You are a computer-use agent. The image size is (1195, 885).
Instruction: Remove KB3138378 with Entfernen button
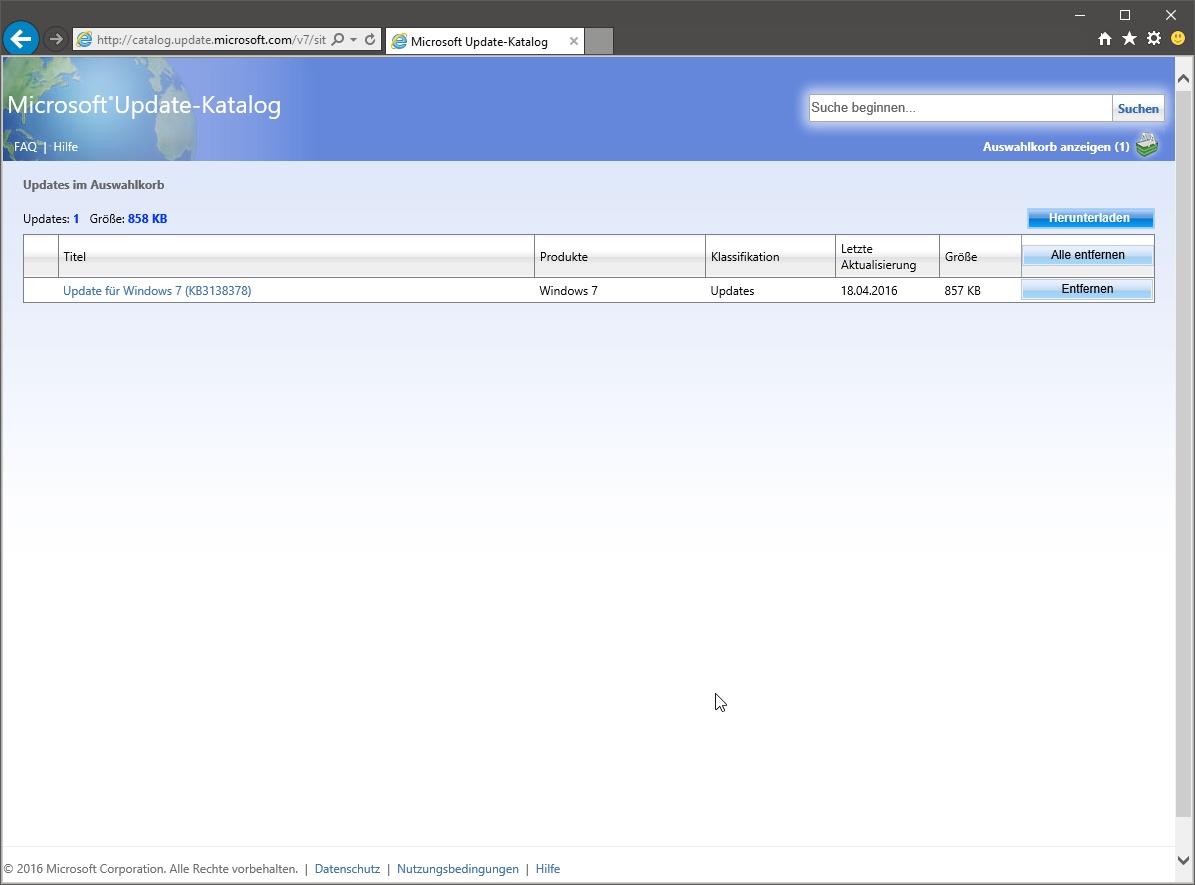point(1088,289)
